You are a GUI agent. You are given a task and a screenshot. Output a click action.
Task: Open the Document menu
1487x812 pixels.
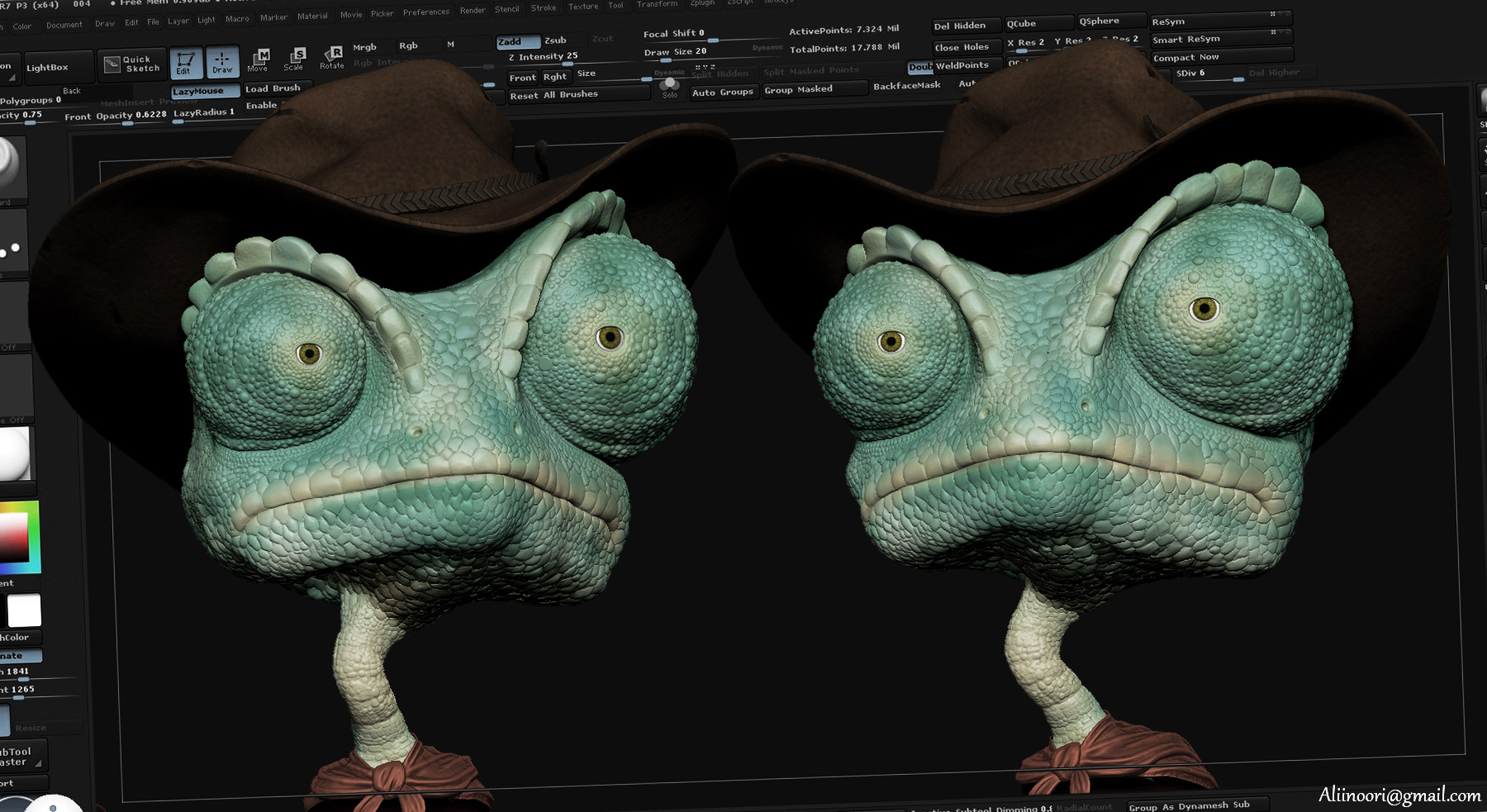click(64, 25)
